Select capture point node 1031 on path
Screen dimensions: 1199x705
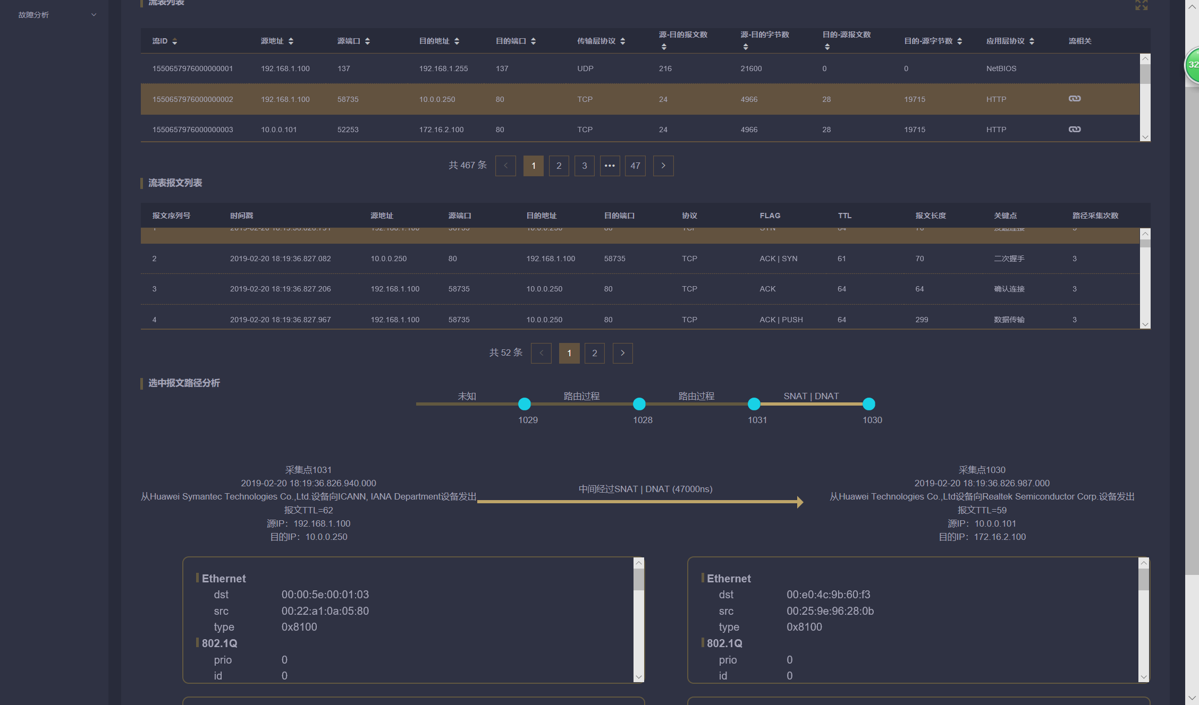click(x=754, y=404)
